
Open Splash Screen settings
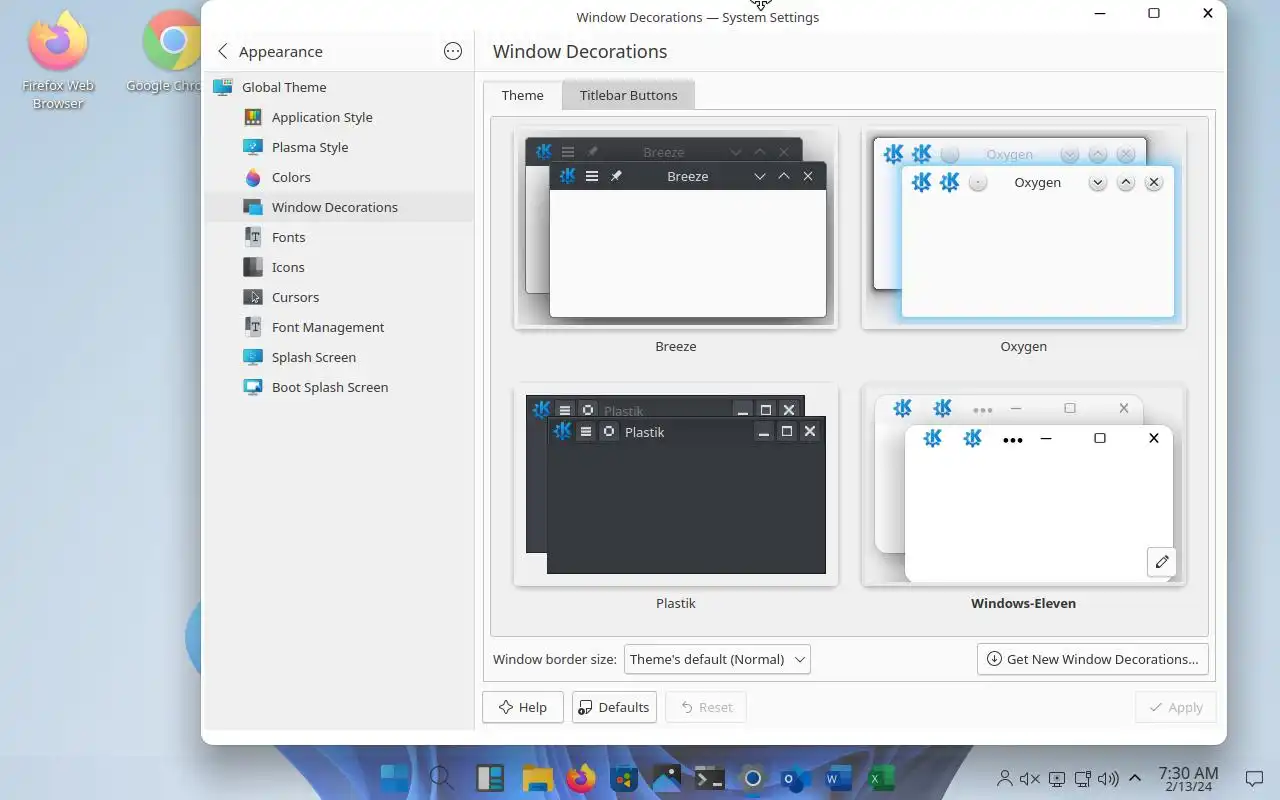(x=339, y=357)
